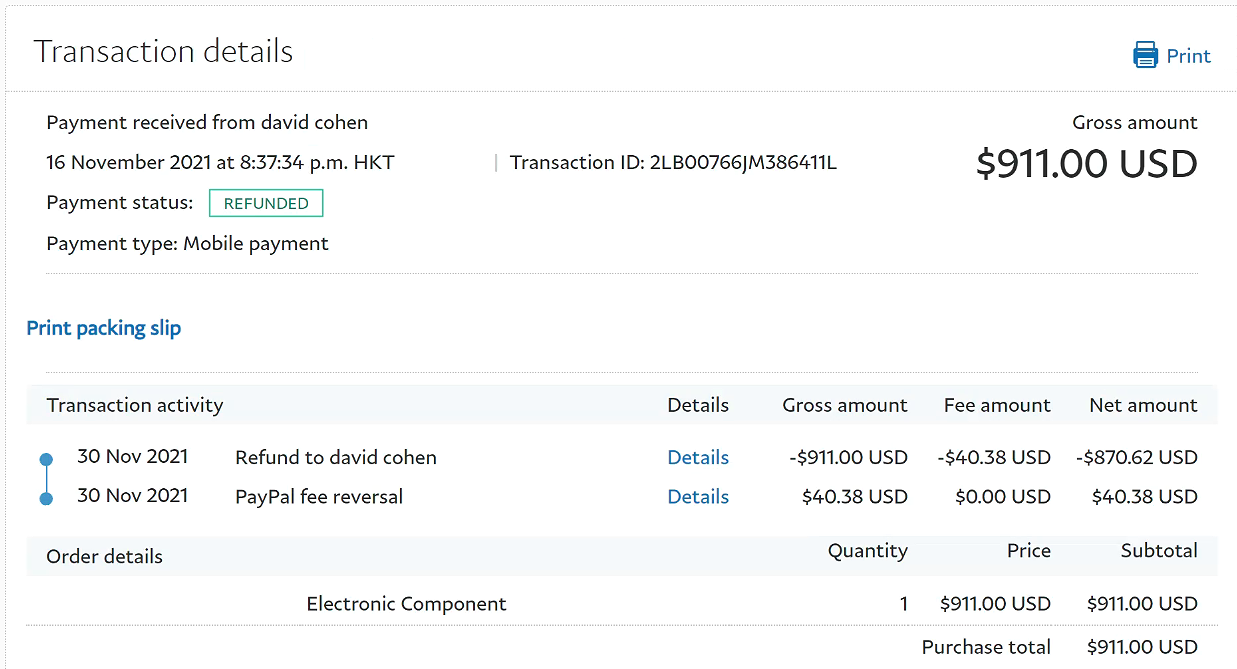Click the Purchase total label
The height and width of the screenshot is (669, 1237).
pos(986,646)
